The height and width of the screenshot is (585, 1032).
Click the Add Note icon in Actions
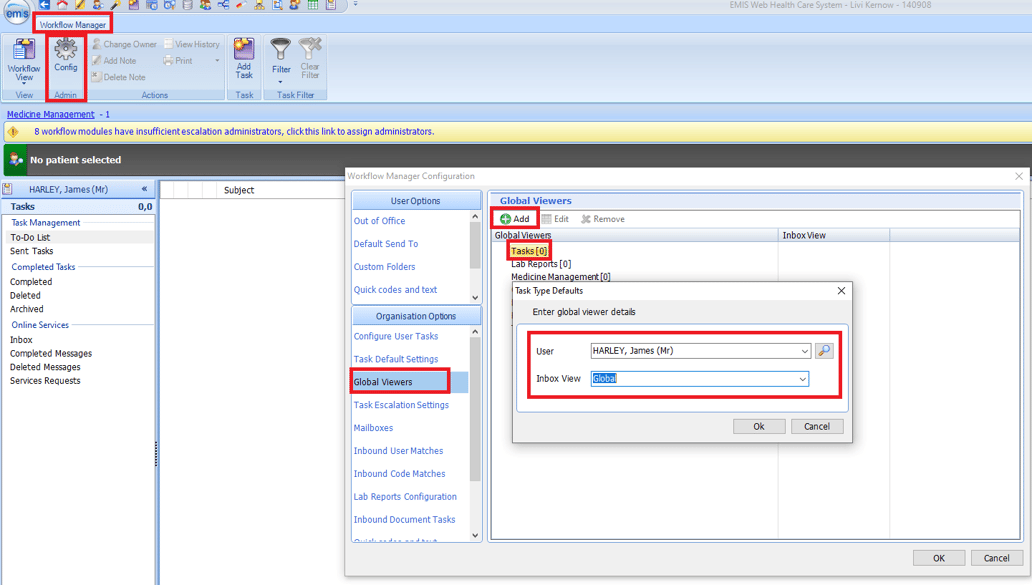[x=117, y=60]
